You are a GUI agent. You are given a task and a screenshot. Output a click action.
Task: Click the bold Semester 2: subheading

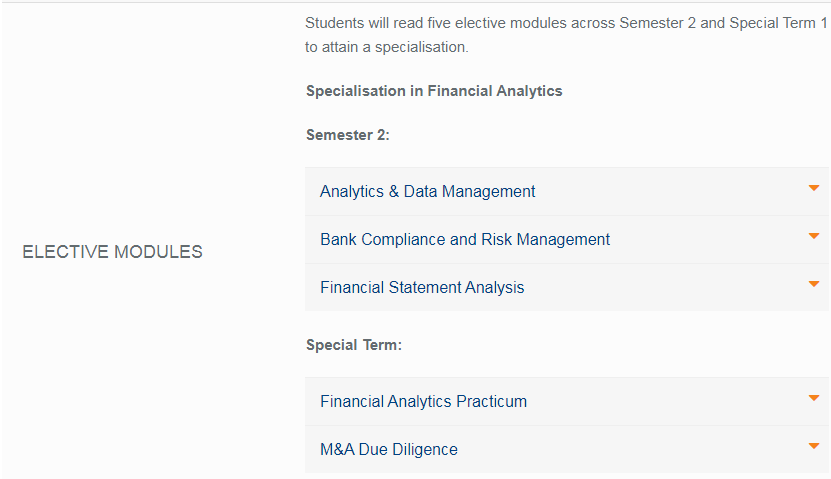pos(348,135)
